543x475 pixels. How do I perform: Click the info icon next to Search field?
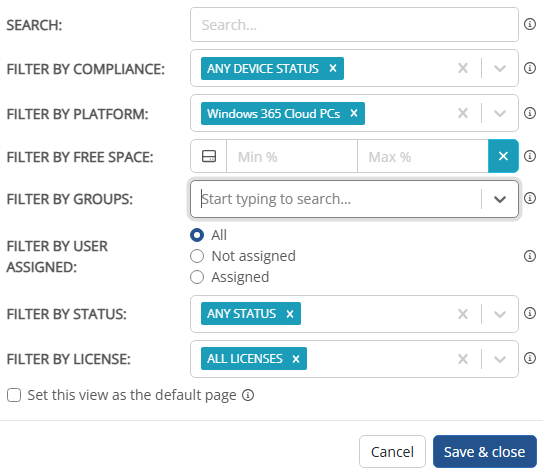click(530, 24)
